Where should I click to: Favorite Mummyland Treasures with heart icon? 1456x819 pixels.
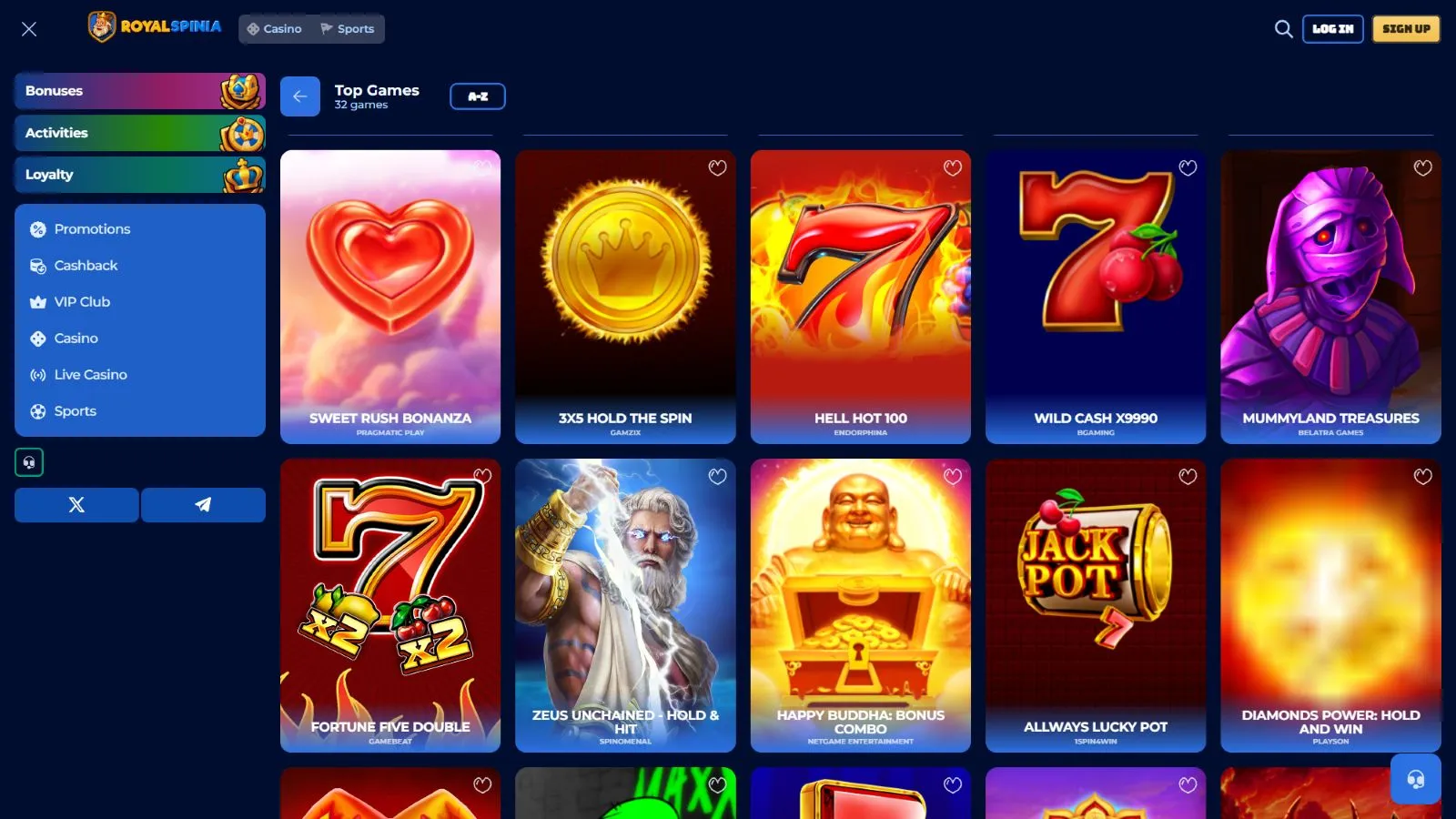(x=1422, y=167)
